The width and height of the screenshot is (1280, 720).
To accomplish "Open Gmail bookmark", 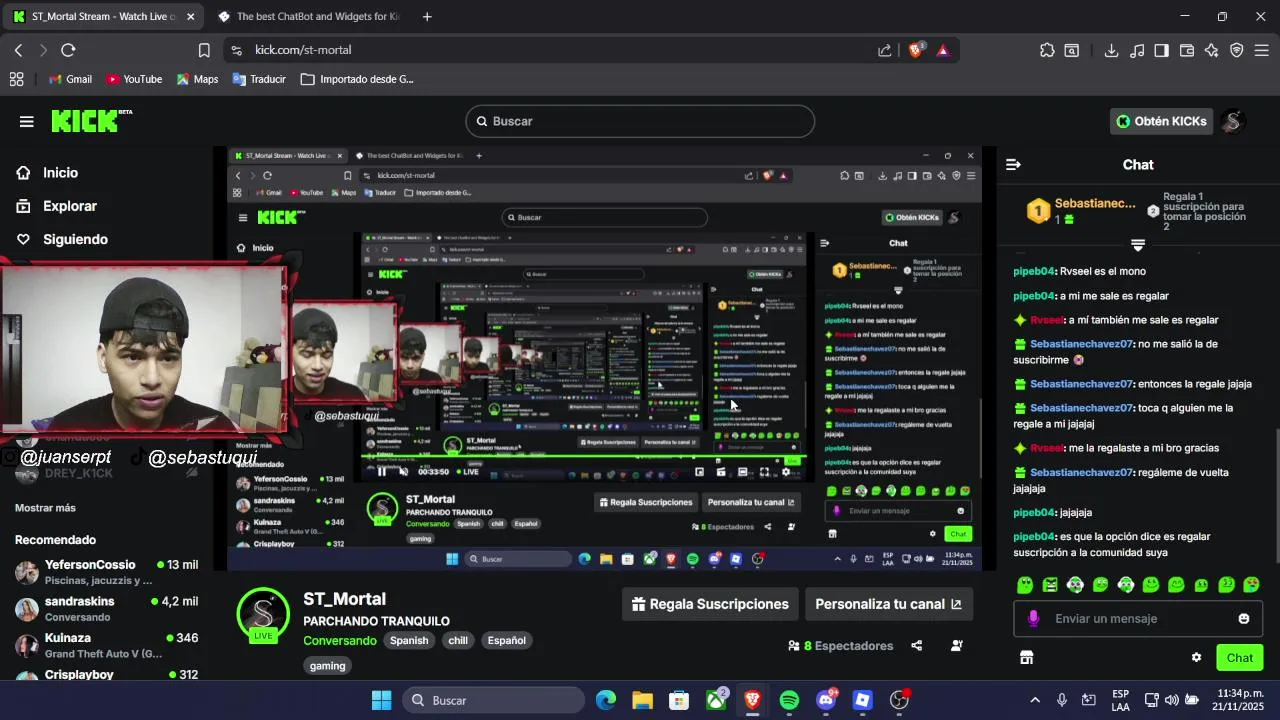I will tap(70, 79).
